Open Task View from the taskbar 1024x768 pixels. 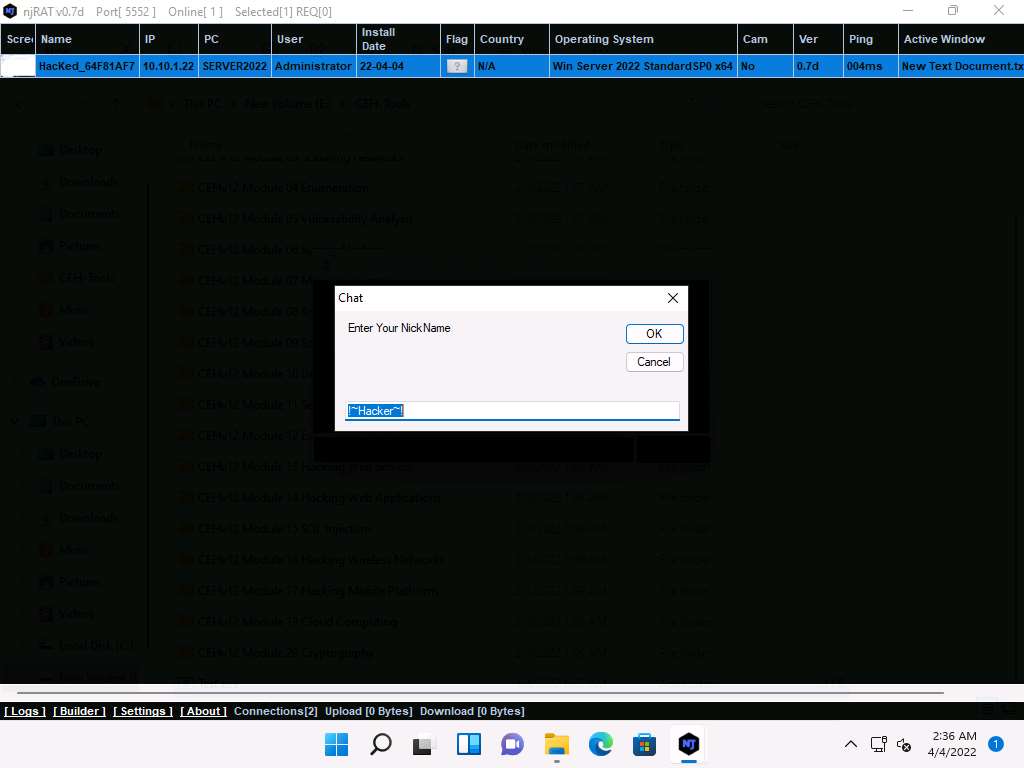point(424,744)
